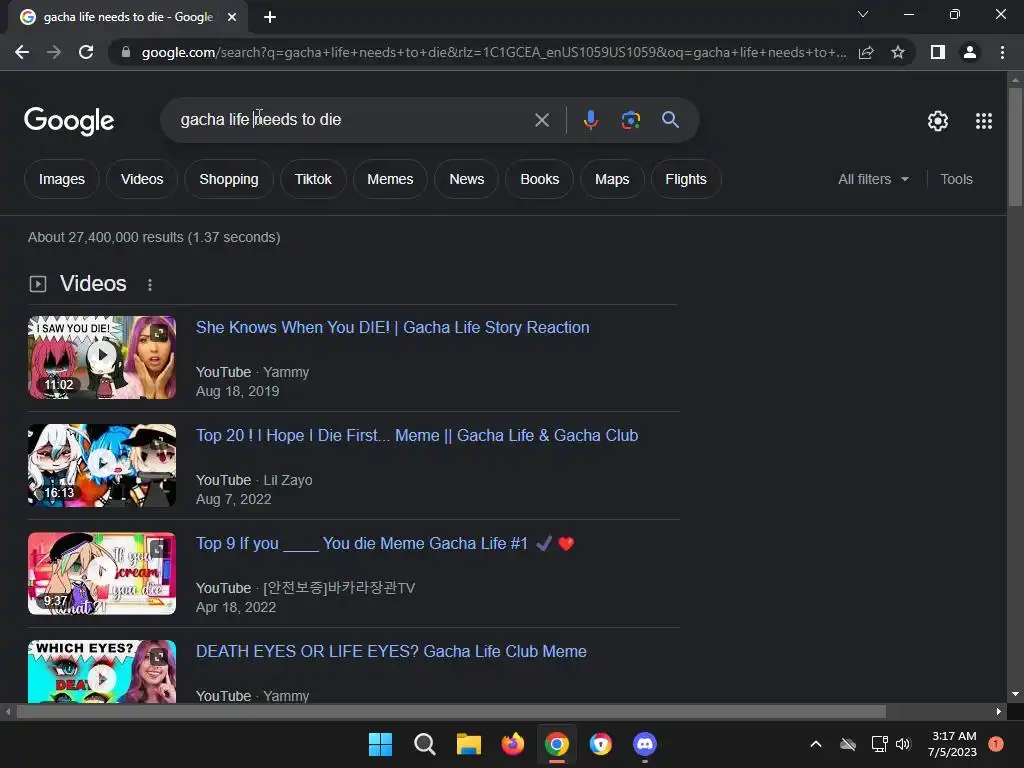
Task: Click the vertical scrollbar down arrow
Action: (1015, 694)
